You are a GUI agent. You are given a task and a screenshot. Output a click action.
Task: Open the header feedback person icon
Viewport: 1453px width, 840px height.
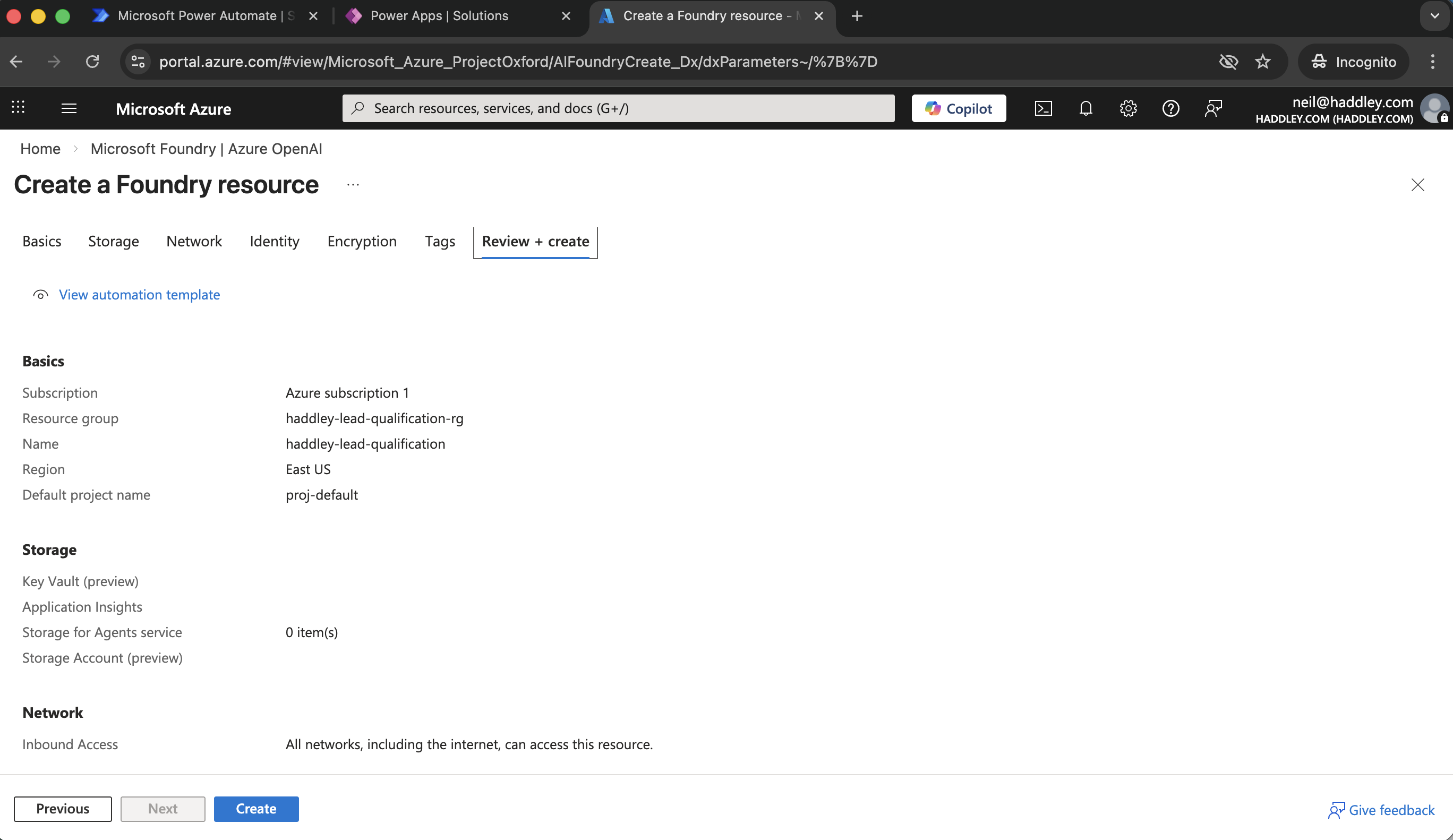pyautogui.click(x=1213, y=108)
